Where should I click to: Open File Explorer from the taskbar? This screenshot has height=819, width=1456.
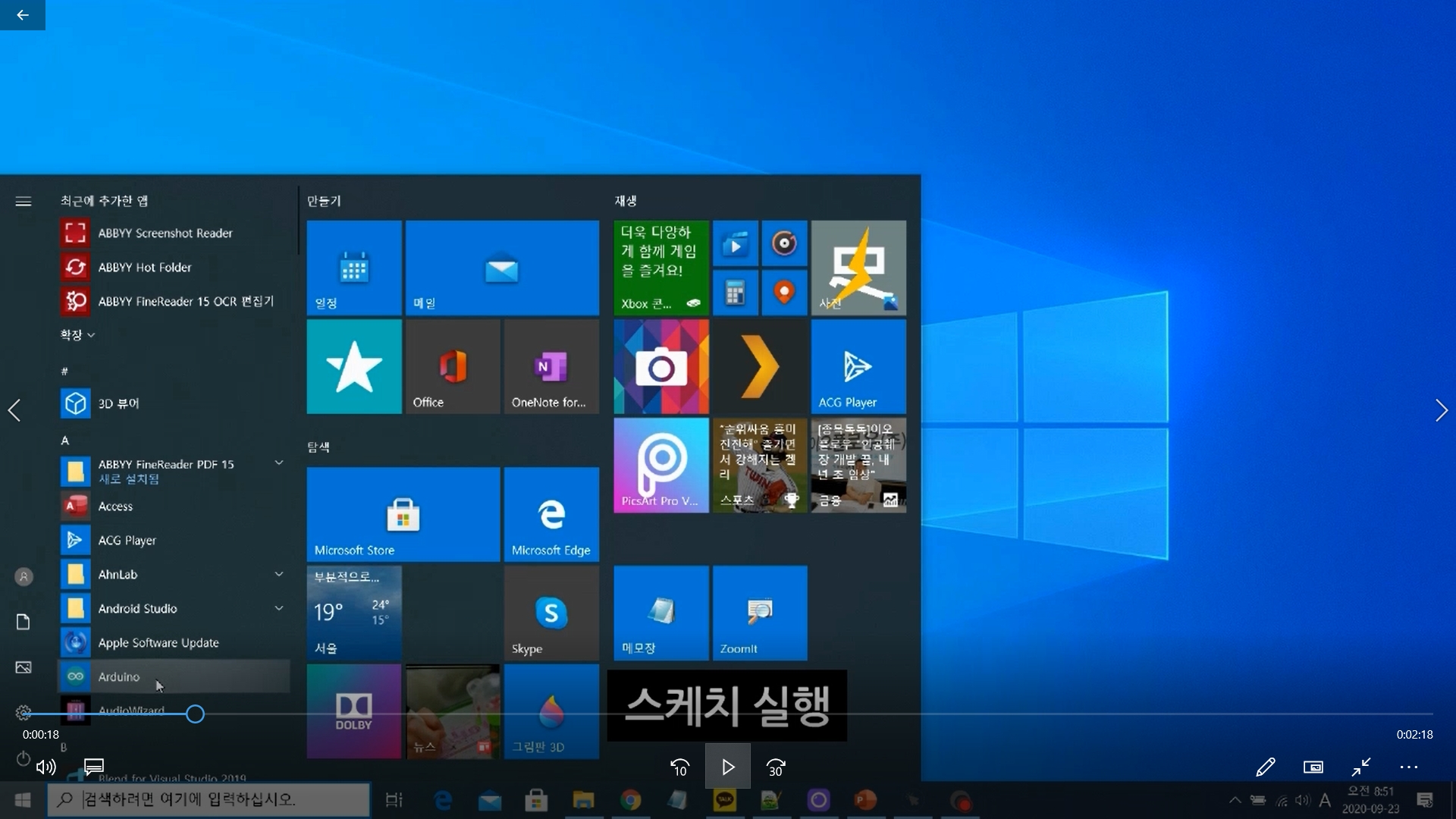click(x=583, y=800)
